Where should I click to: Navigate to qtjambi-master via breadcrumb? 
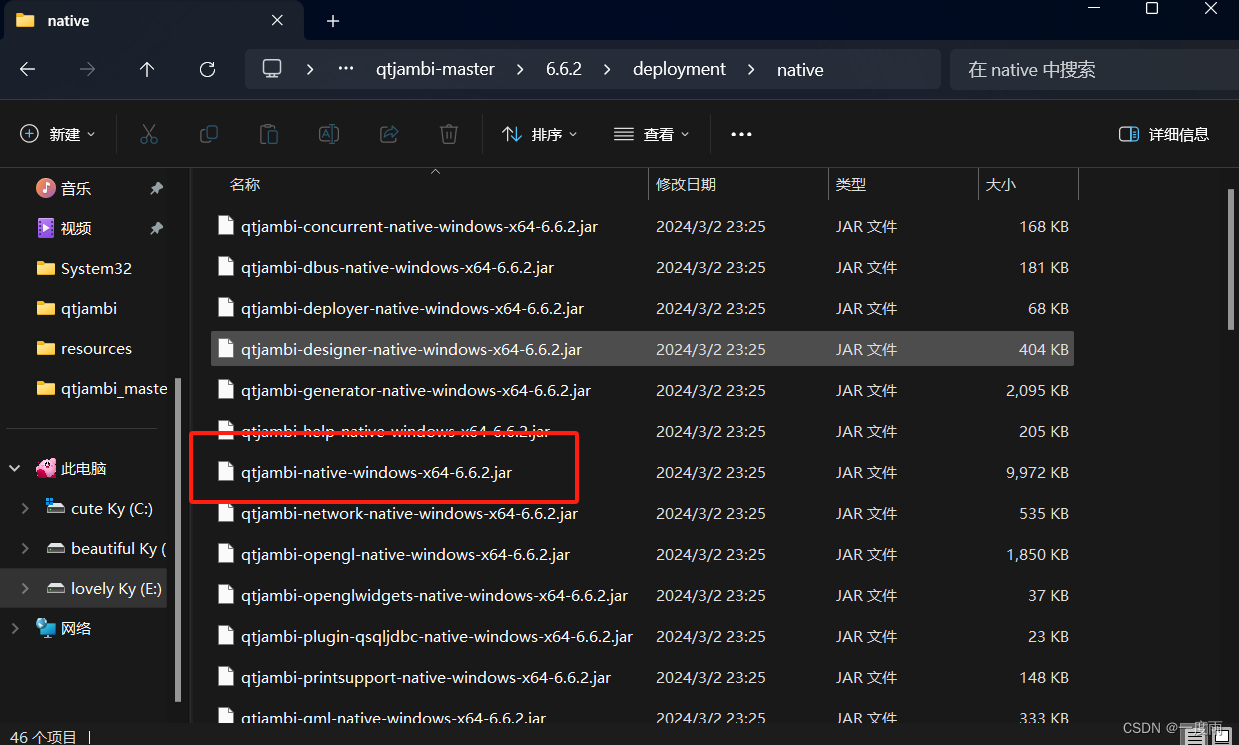(436, 69)
